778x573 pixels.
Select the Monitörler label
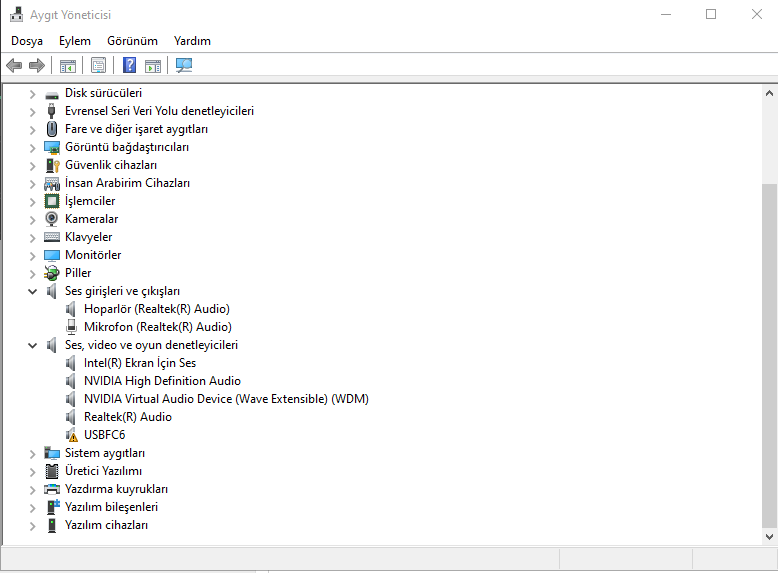click(93, 255)
